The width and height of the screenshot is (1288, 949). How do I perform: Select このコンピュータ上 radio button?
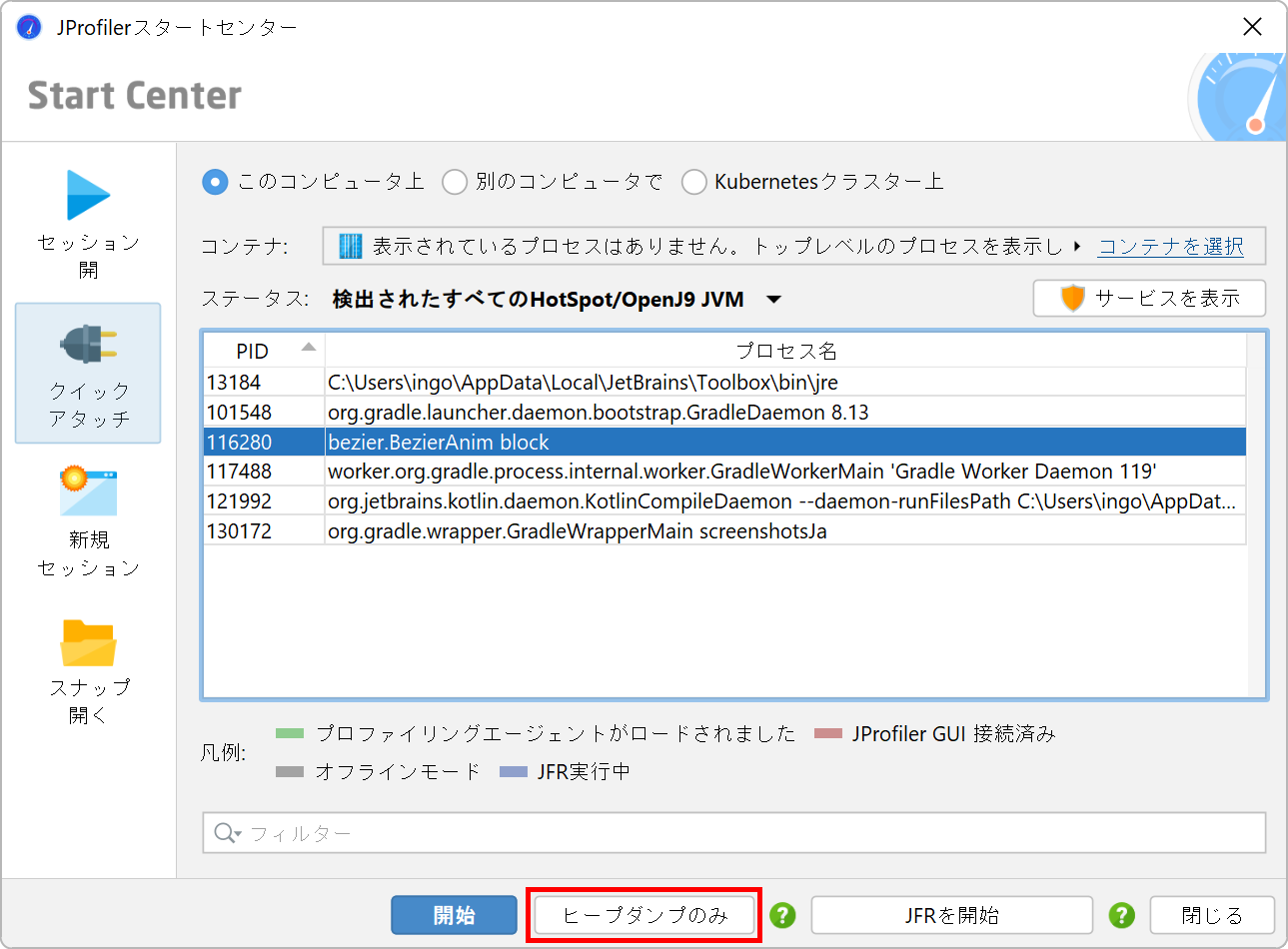pos(215,182)
